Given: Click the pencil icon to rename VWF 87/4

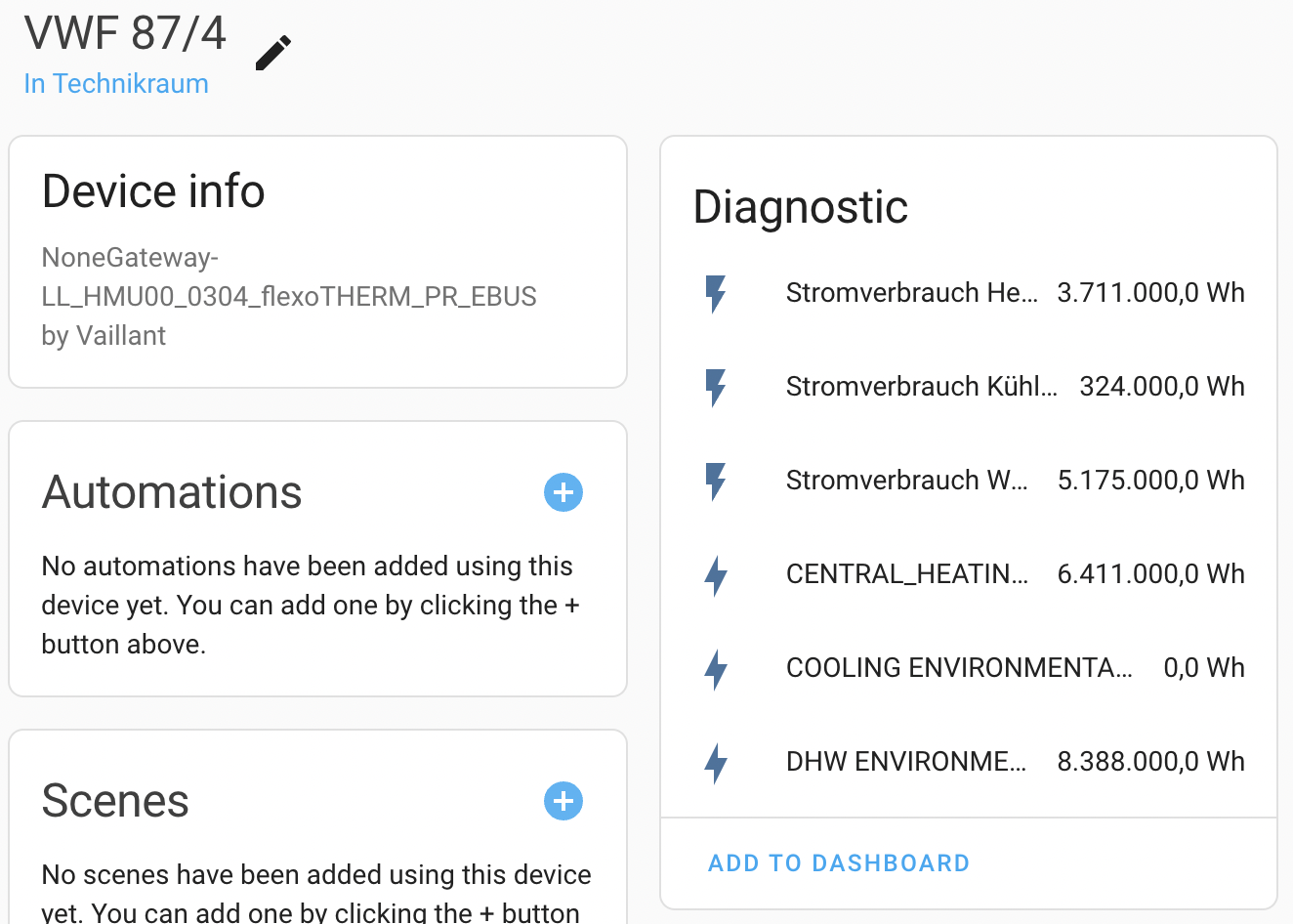Looking at the screenshot, I should (271, 51).
